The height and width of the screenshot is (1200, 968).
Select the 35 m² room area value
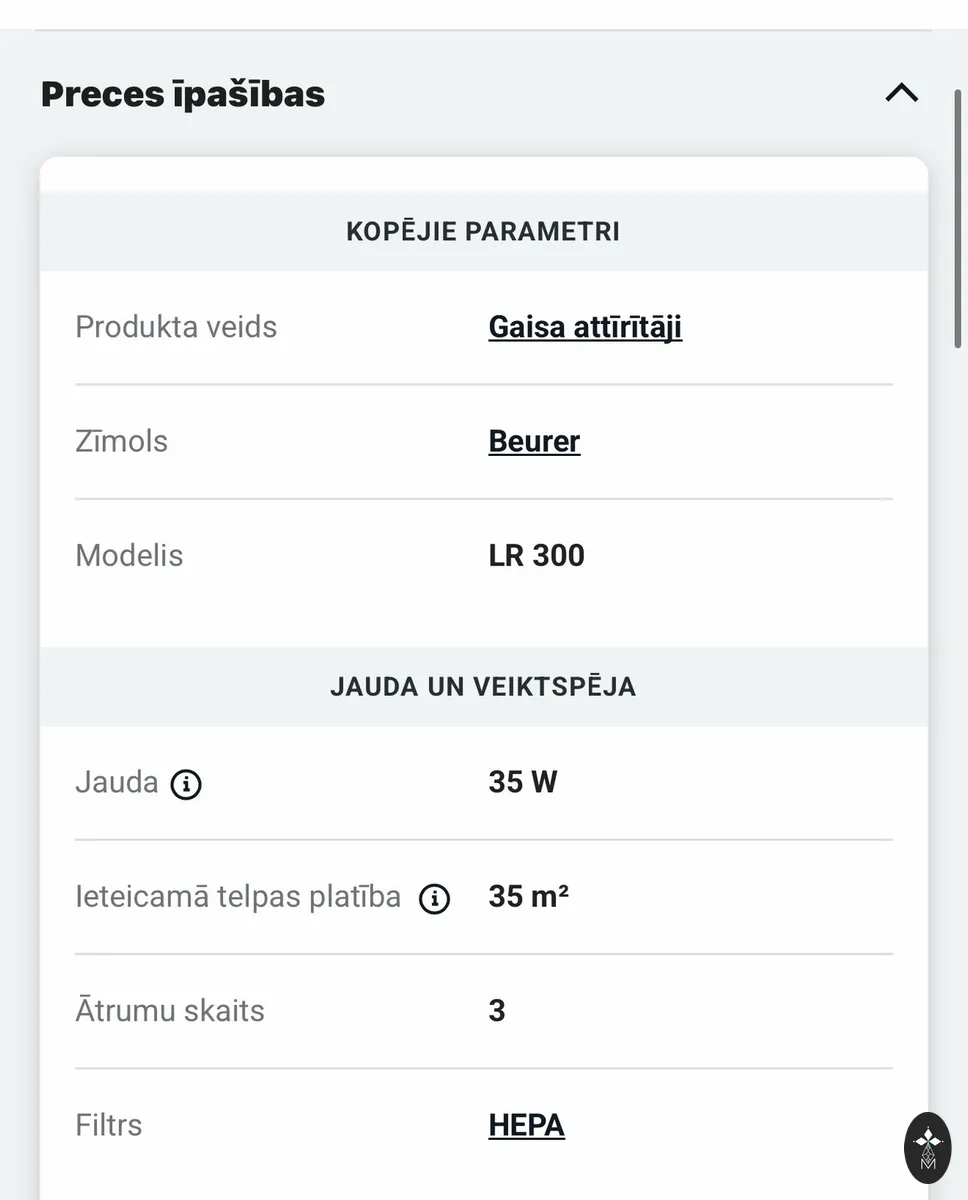(x=528, y=896)
